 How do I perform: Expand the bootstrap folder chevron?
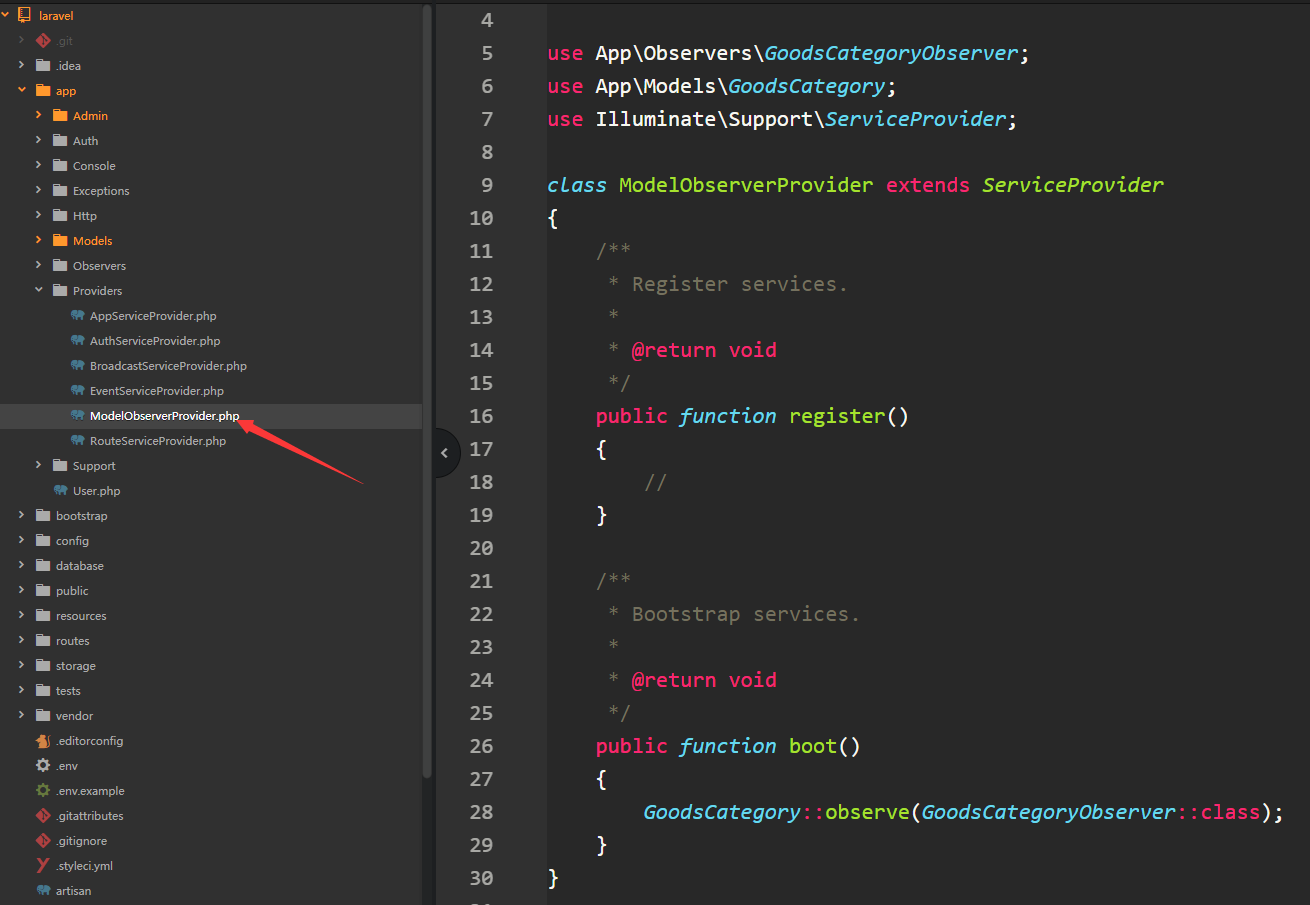tap(22, 516)
